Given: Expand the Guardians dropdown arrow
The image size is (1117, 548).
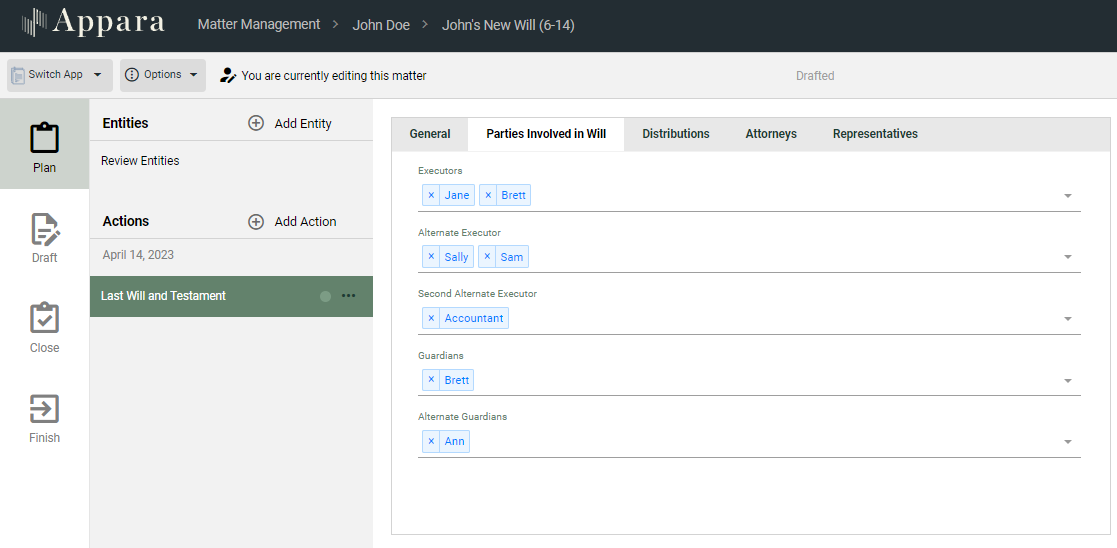Looking at the screenshot, I should [x=1067, y=381].
